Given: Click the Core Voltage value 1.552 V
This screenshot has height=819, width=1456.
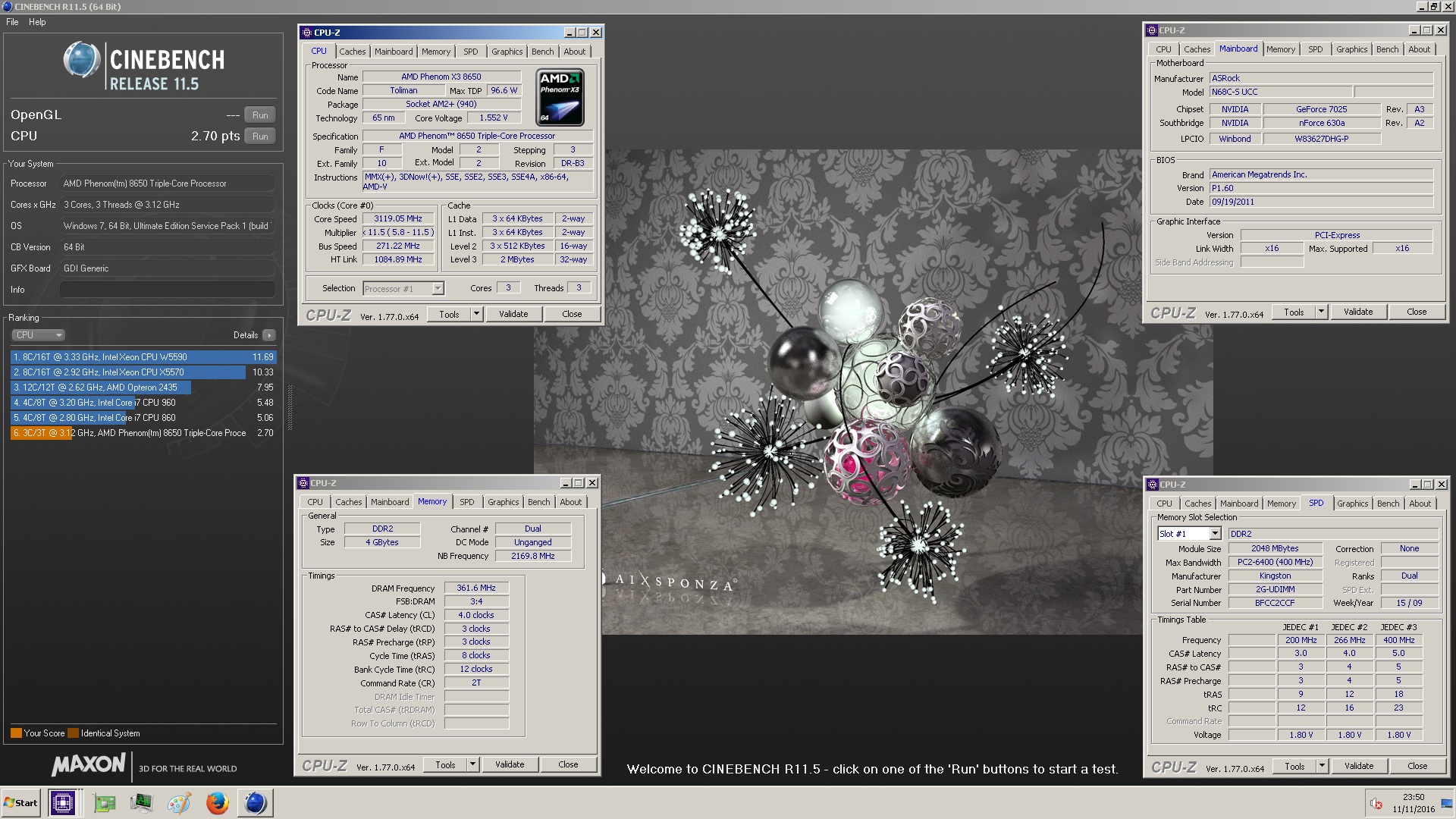Looking at the screenshot, I should click(x=494, y=118).
